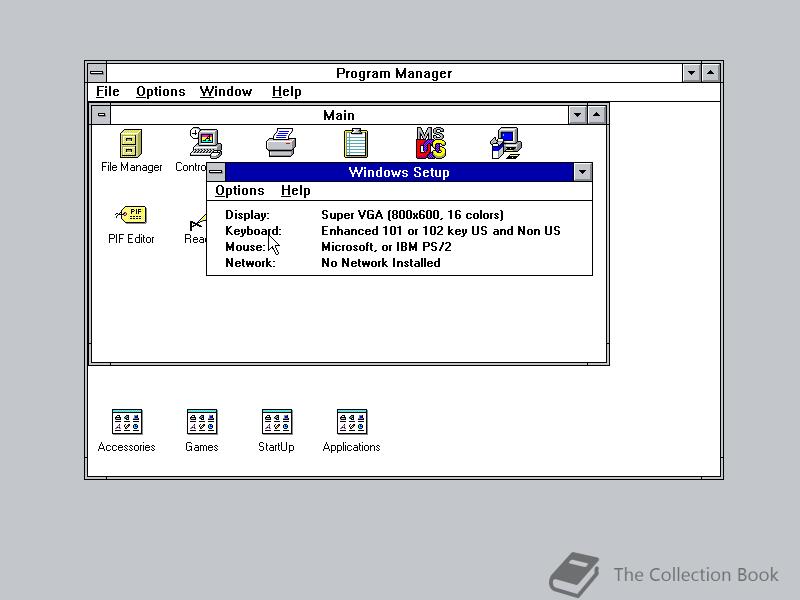Open the Help menu in Windows Setup
This screenshot has height=600, width=800.
295,190
